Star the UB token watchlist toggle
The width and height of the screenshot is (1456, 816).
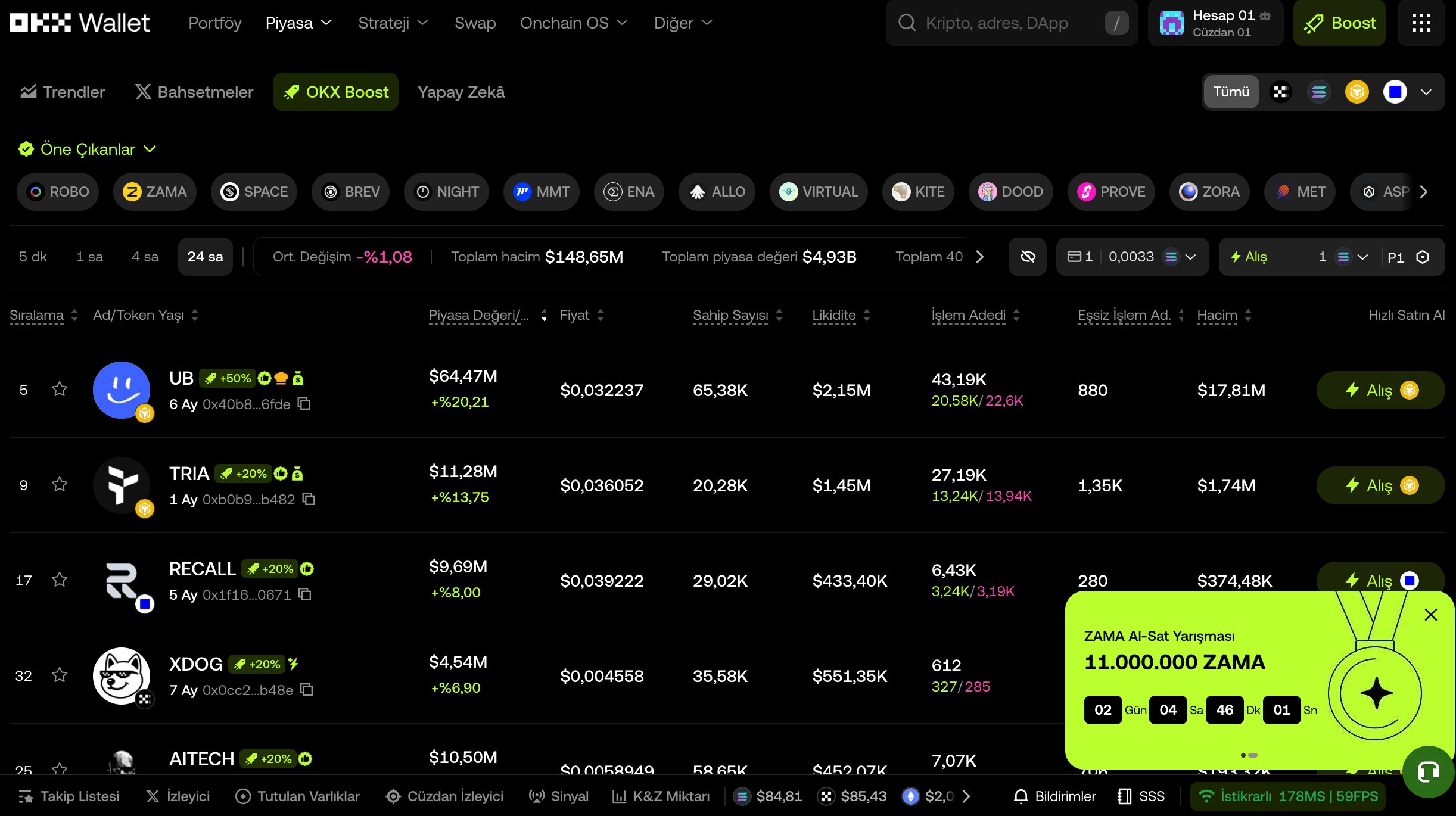pos(59,389)
